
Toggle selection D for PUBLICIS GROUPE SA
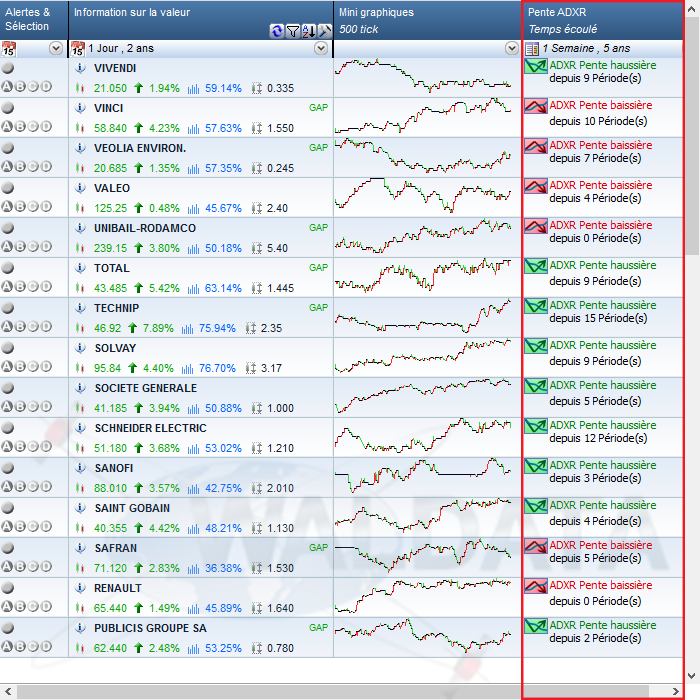coord(46,646)
